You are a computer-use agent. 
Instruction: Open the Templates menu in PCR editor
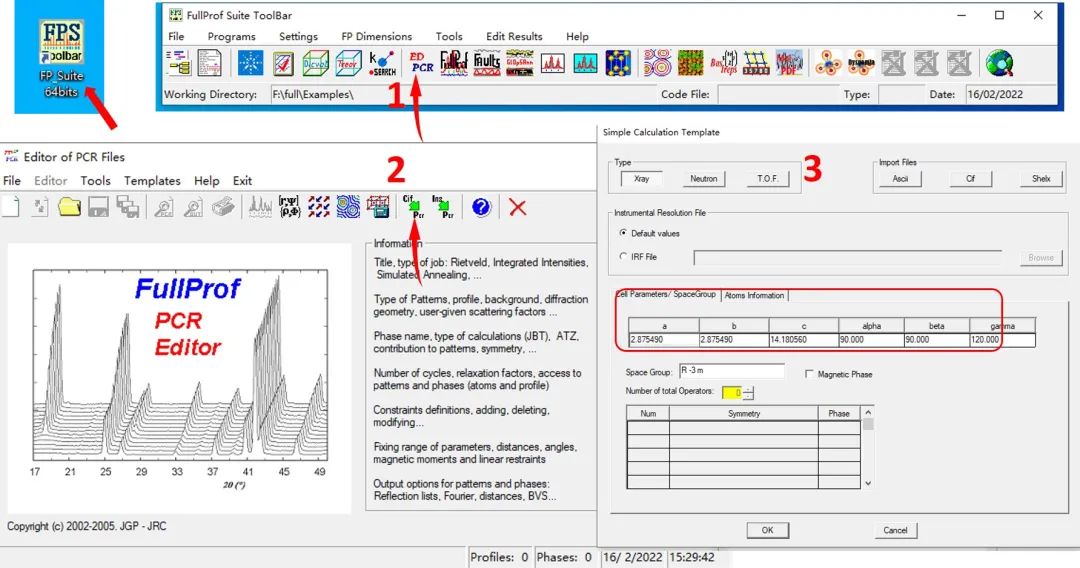coord(152,181)
